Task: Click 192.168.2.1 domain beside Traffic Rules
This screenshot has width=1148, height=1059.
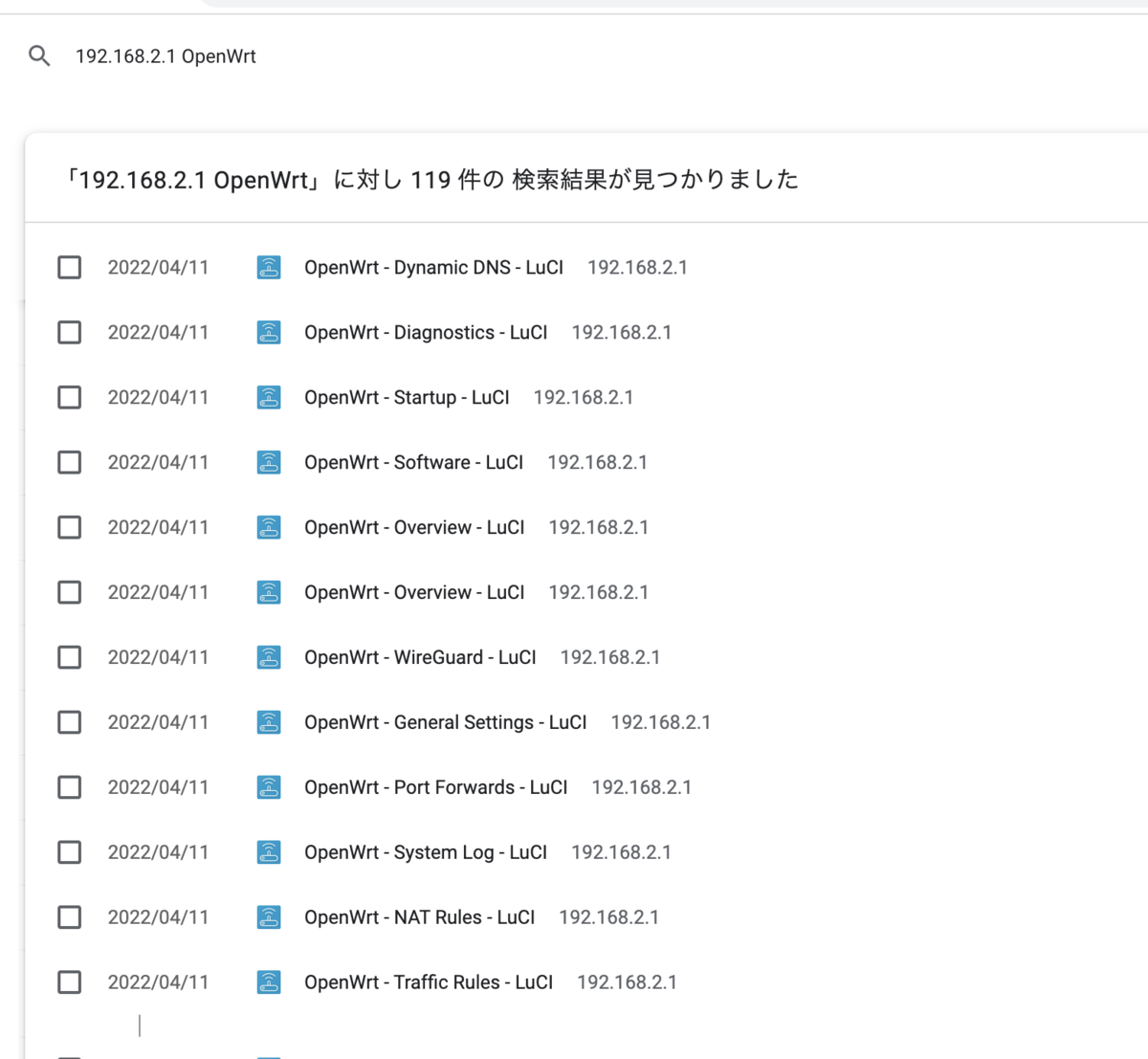Action: (x=628, y=983)
